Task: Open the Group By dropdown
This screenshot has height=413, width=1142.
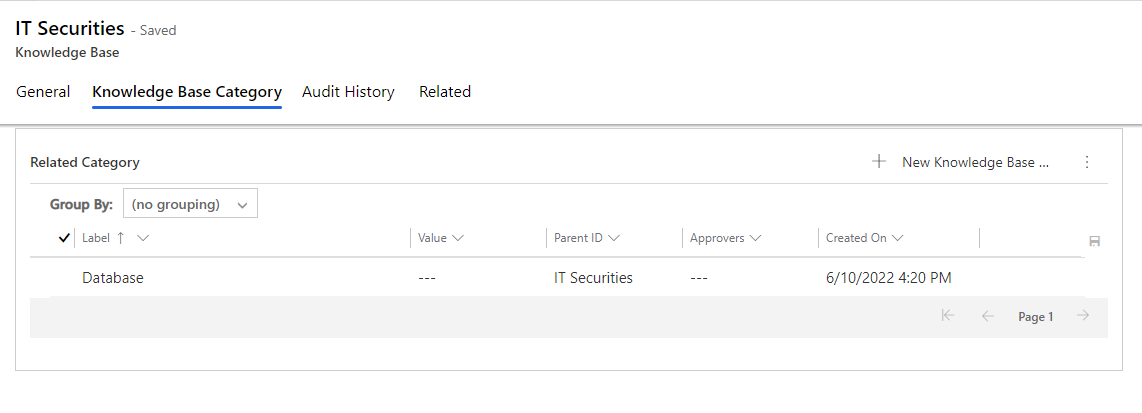Action: click(190, 205)
